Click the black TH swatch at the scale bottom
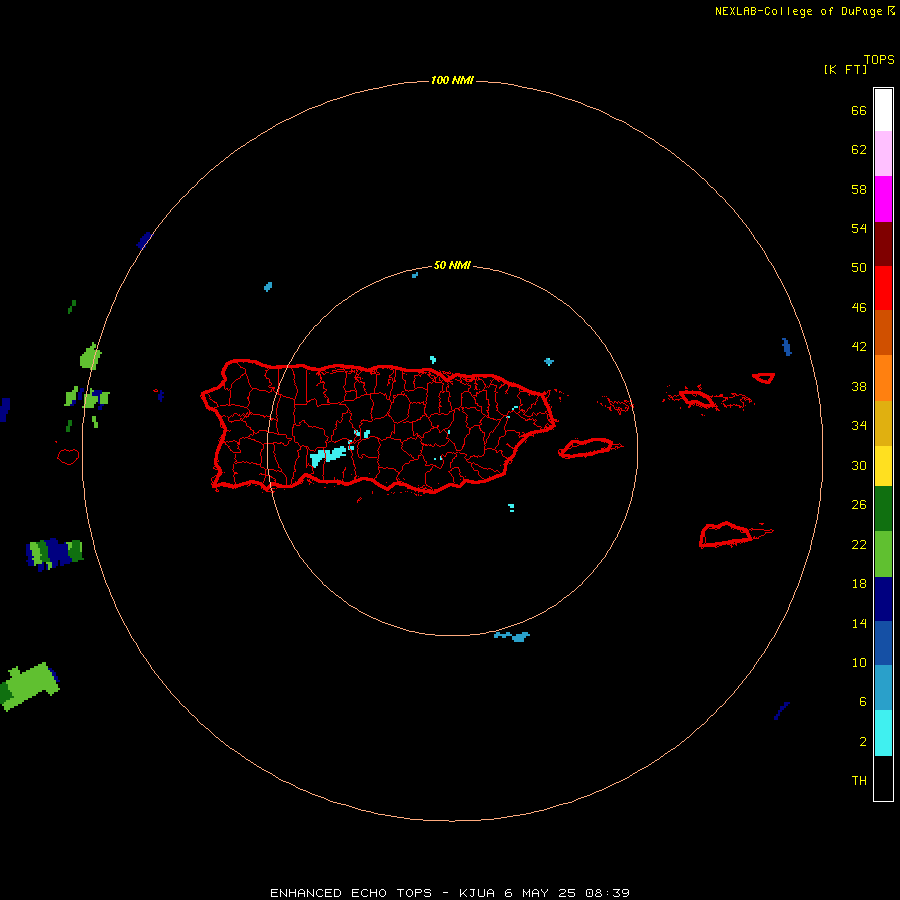This screenshot has height=900, width=900. coord(883,778)
